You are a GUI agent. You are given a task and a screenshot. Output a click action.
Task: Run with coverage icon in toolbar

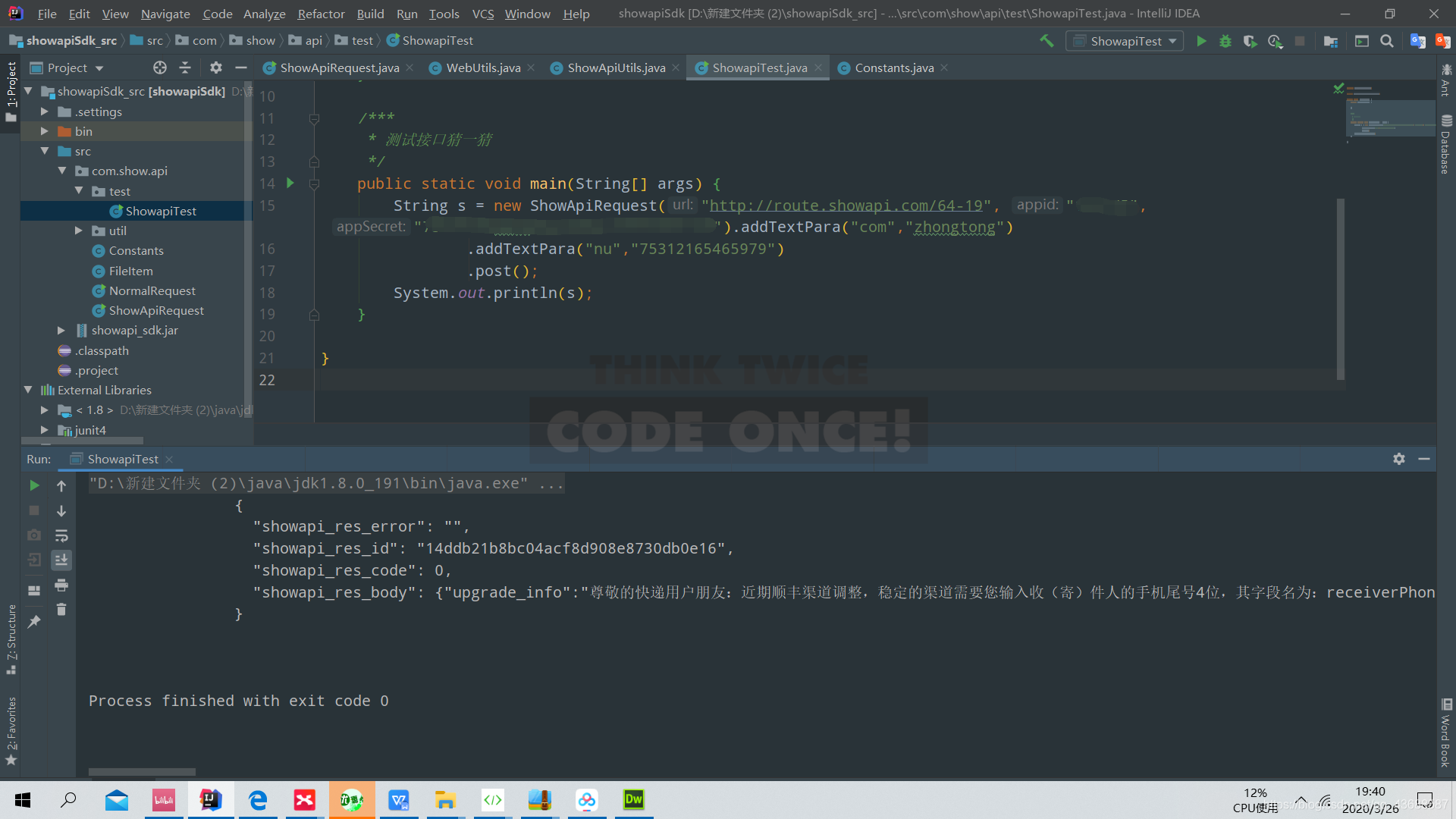1250,41
